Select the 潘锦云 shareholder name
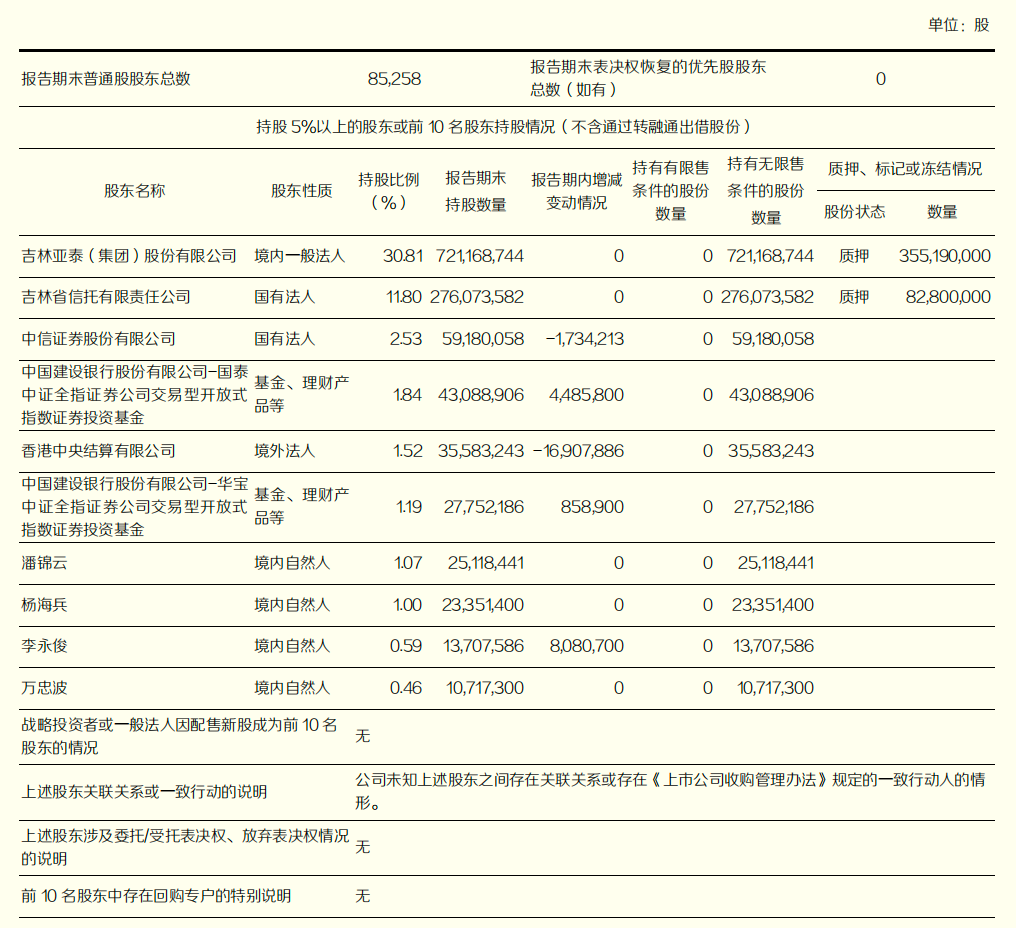 (x=44, y=563)
